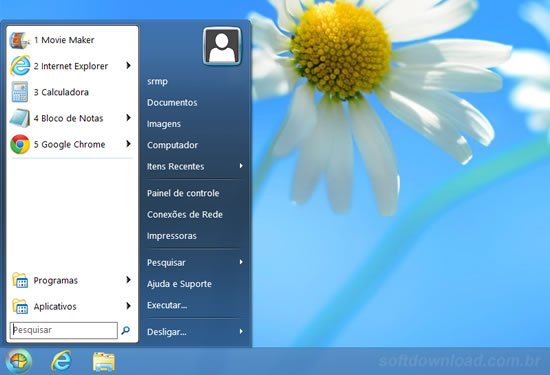The image size is (550, 375).
Task: Click the 1 Movie Maker label
Action: (64, 40)
